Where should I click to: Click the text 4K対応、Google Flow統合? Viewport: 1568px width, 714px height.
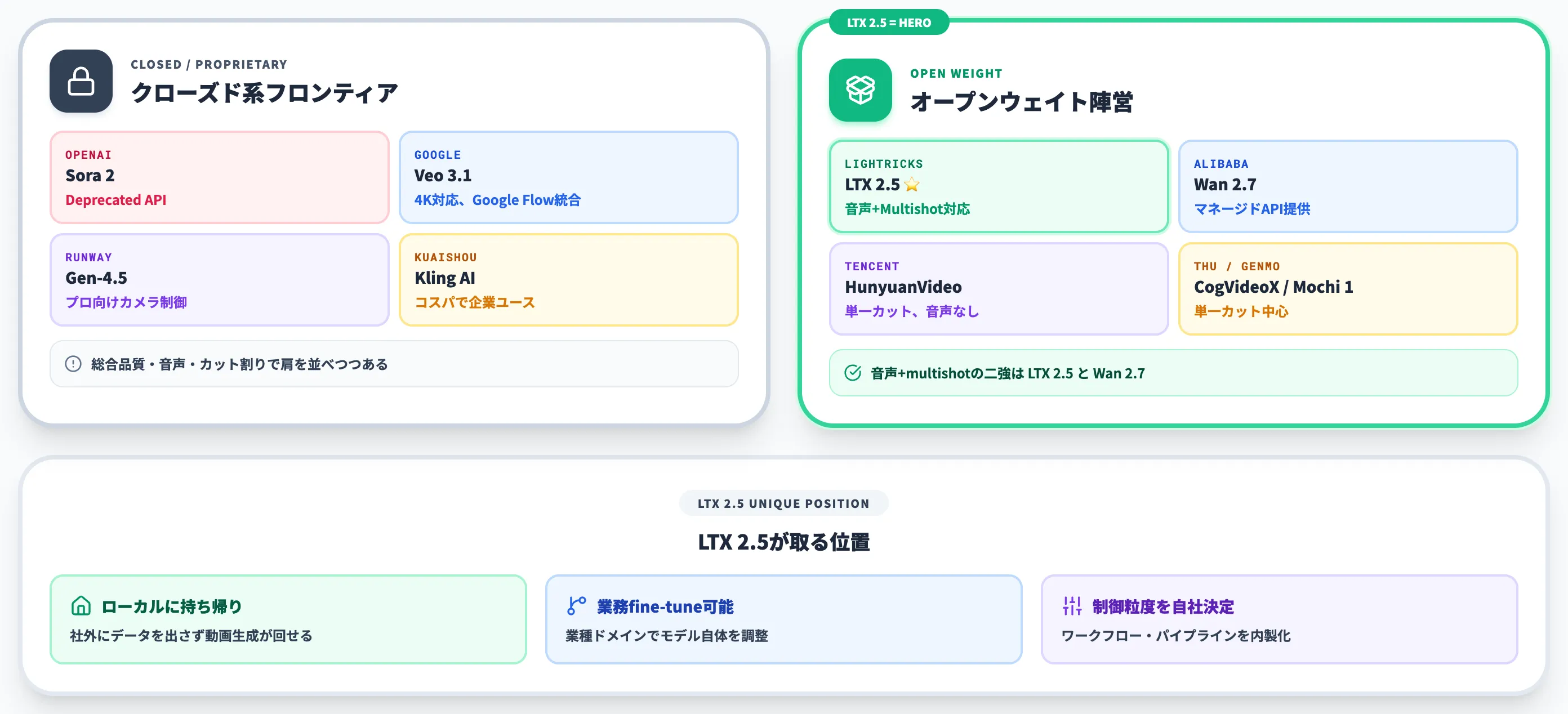(x=497, y=200)
